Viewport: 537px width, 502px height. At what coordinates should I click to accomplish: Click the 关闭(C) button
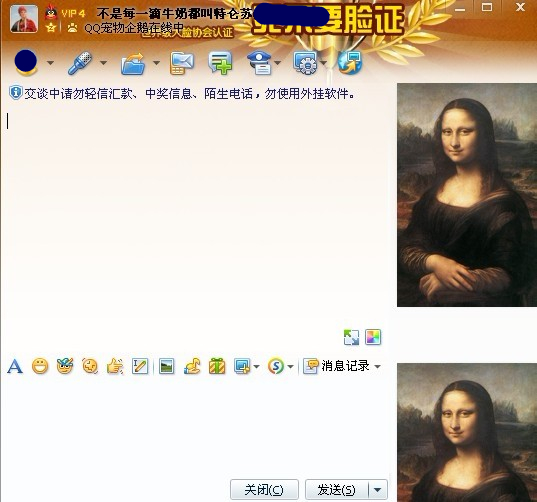coord(264,490)
